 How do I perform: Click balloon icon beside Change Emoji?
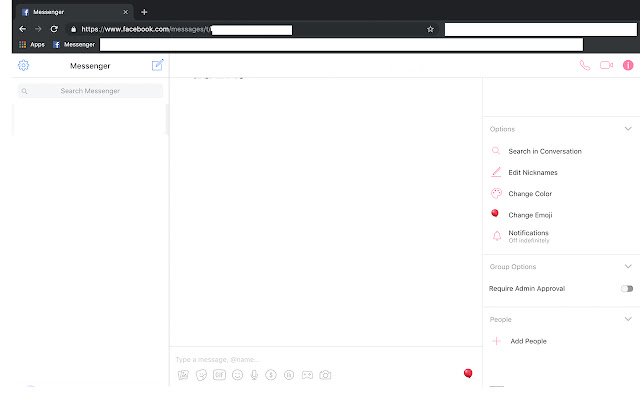coord(495,213)
